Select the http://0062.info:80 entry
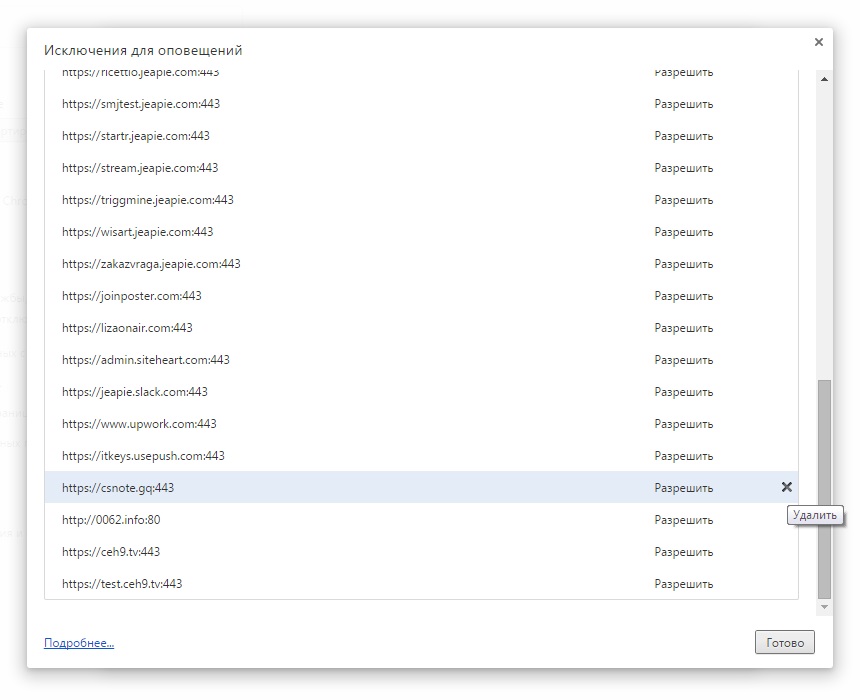Screen dimensions: 860x700 pos(111,520)
